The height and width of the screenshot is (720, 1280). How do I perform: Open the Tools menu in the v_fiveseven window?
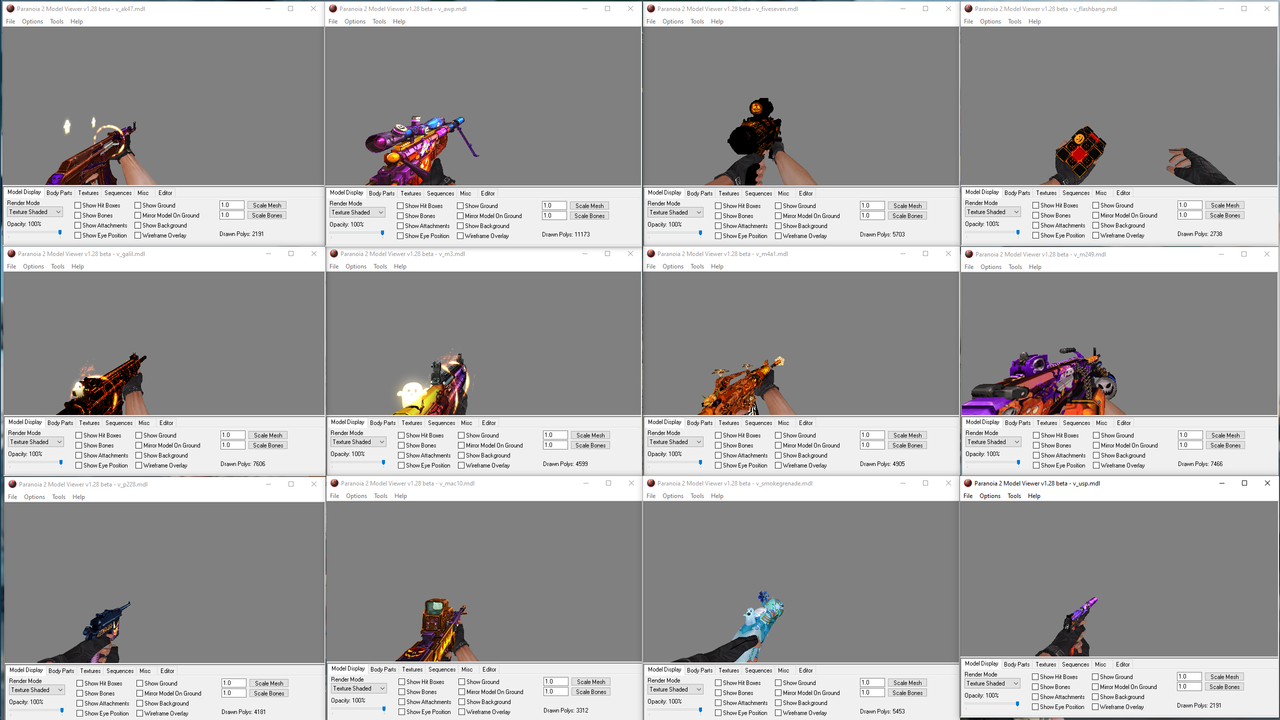click(697, 21)
